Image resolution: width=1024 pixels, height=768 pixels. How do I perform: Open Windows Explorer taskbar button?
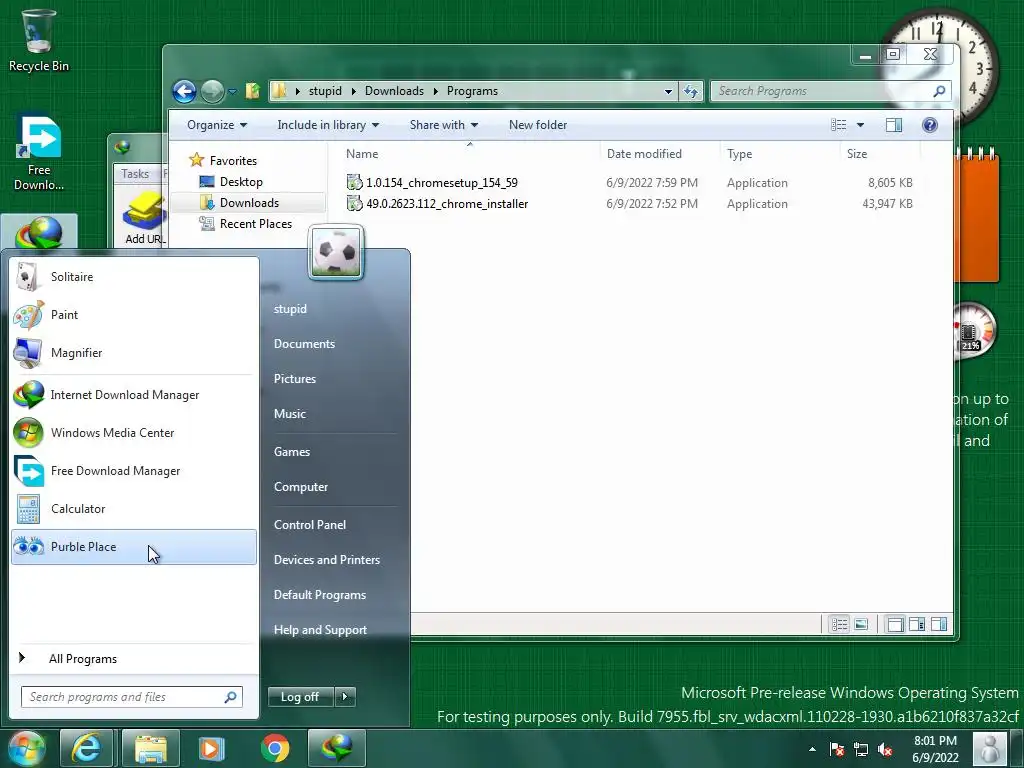(150, 748)
